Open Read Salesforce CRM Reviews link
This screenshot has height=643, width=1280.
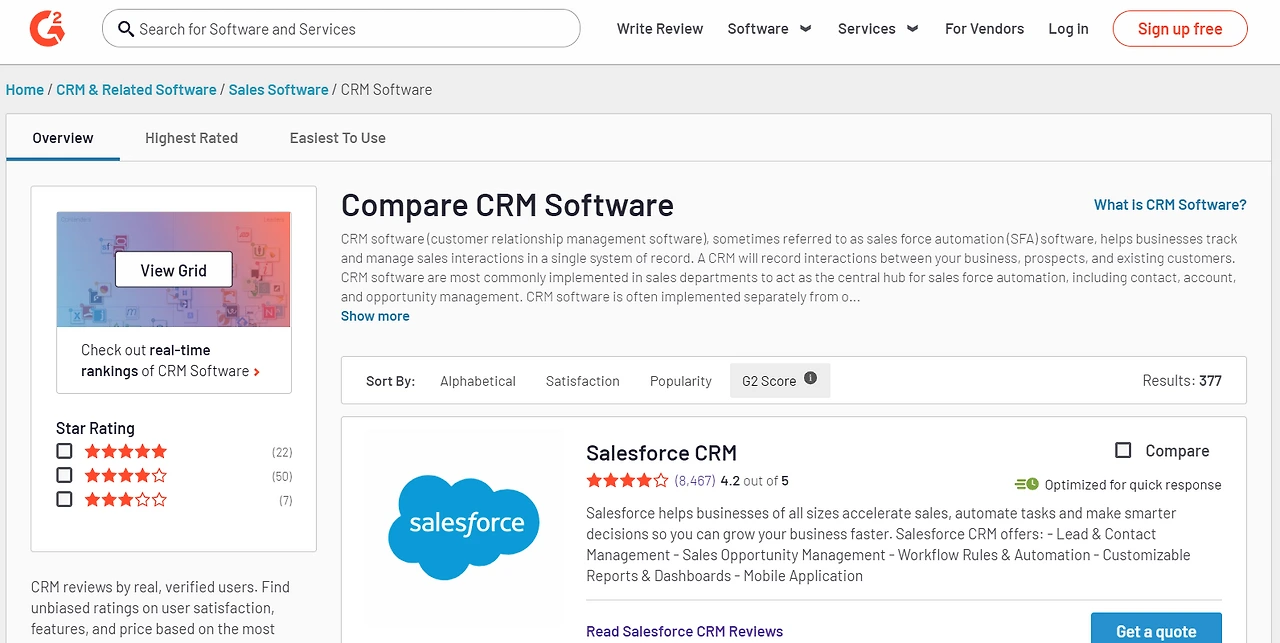coord(685,632)
